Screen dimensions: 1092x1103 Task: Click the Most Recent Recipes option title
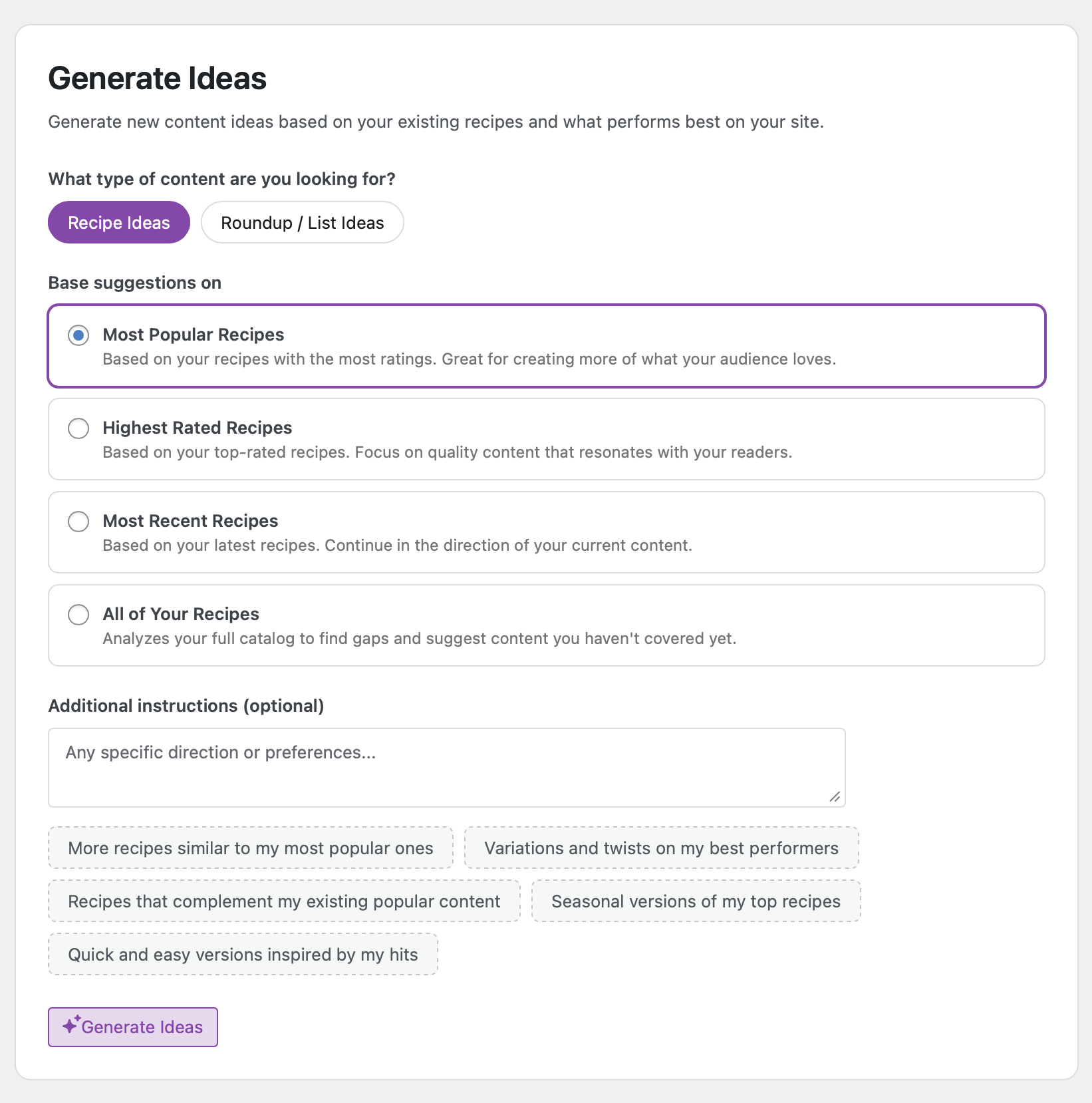[x=190, y=521]
